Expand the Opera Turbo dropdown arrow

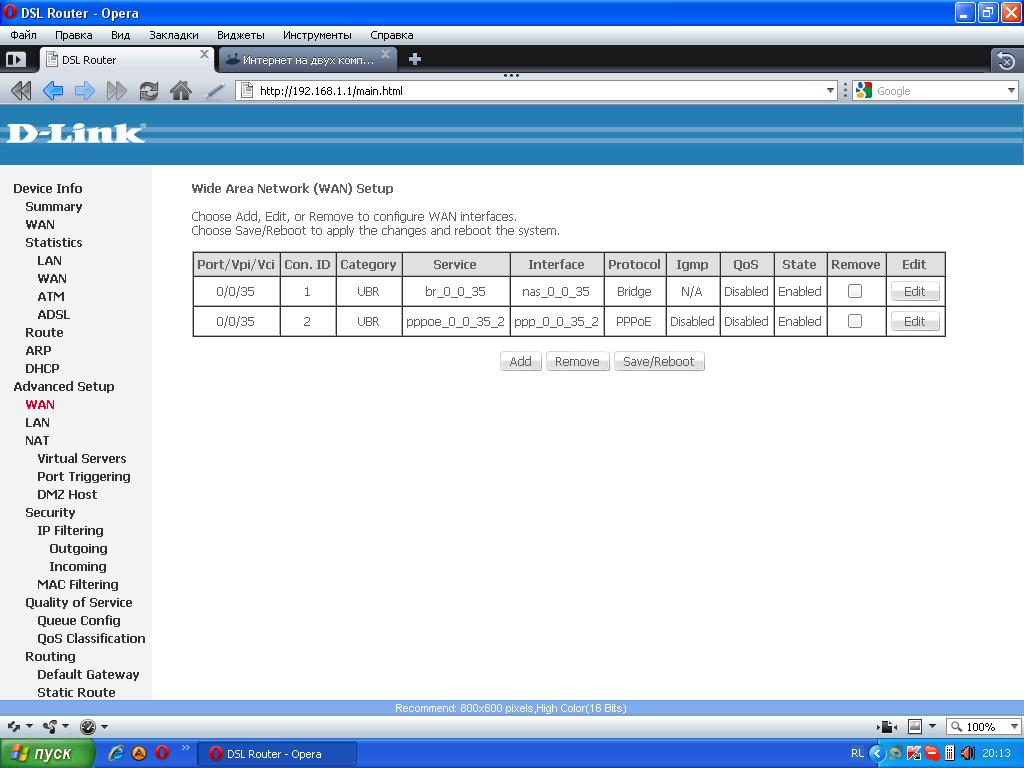click(104, 726)
